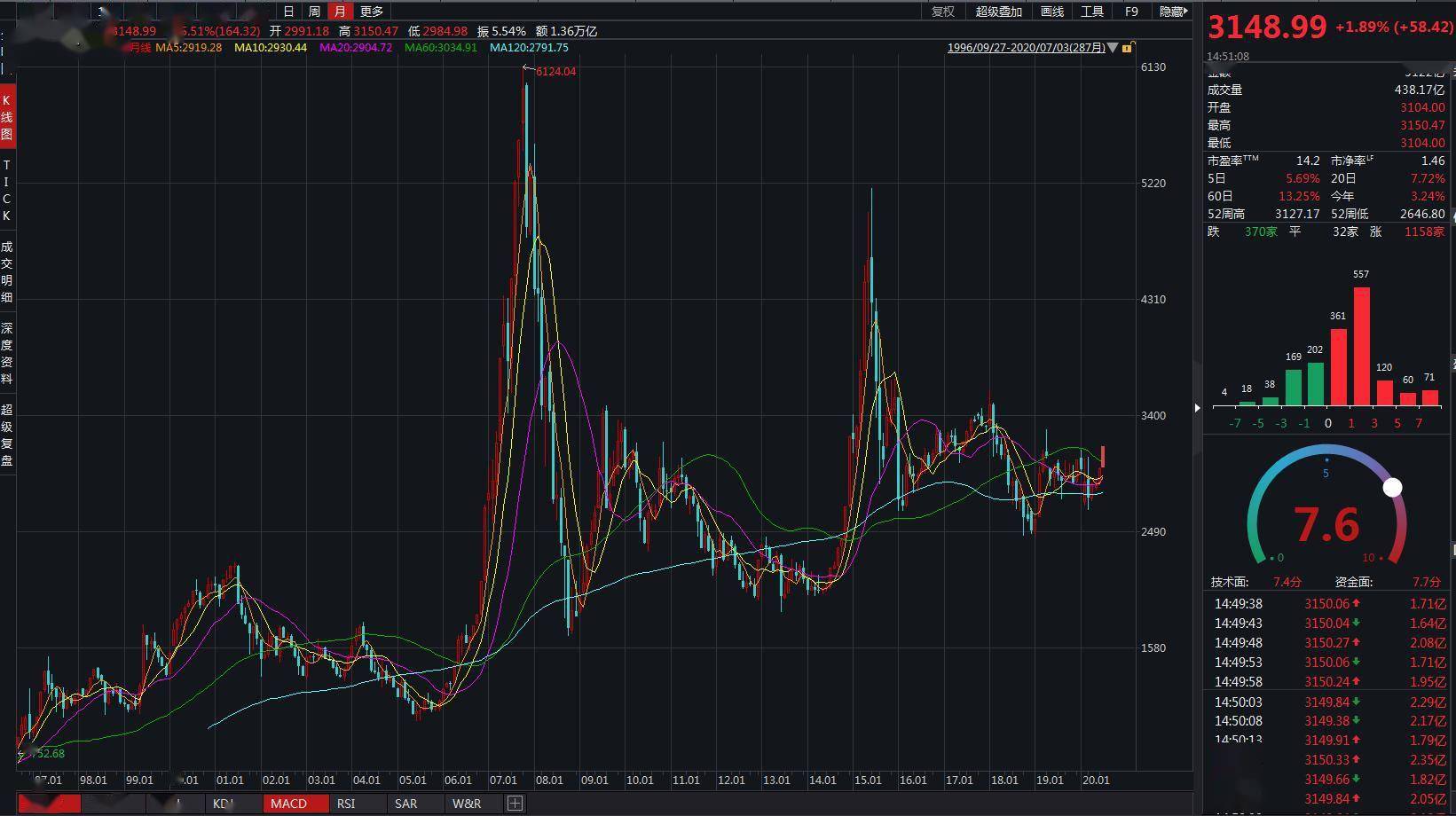The width and height of the screenshot is (1456, 816).
Task: Click the 最高 3150.47 row
Action: point(1326,125)
